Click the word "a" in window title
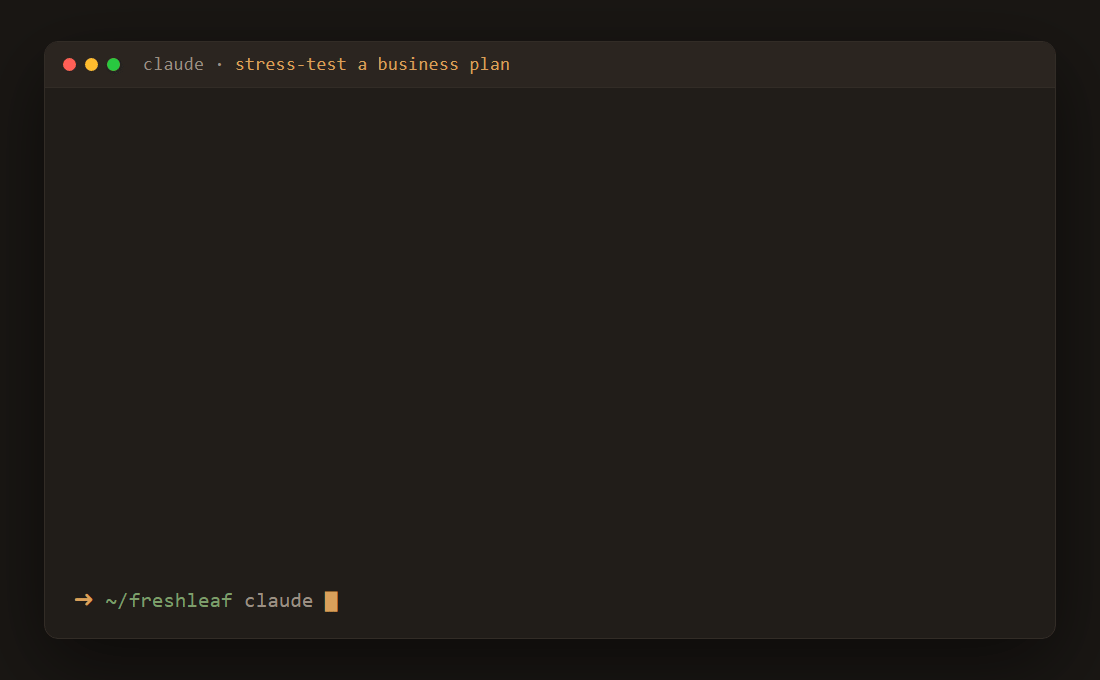Screen dimensions: 1100x680 (362, 65)
